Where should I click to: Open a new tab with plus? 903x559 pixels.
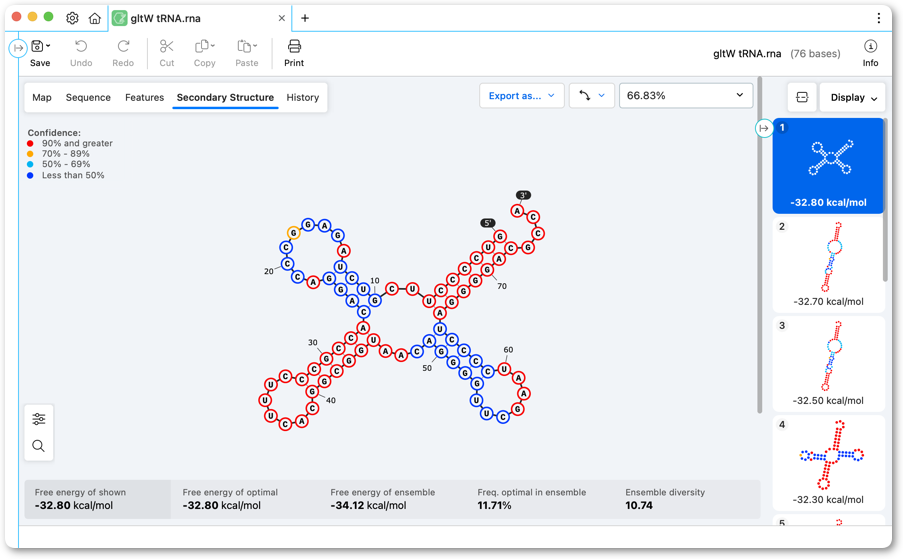click(x=305, y=18)
